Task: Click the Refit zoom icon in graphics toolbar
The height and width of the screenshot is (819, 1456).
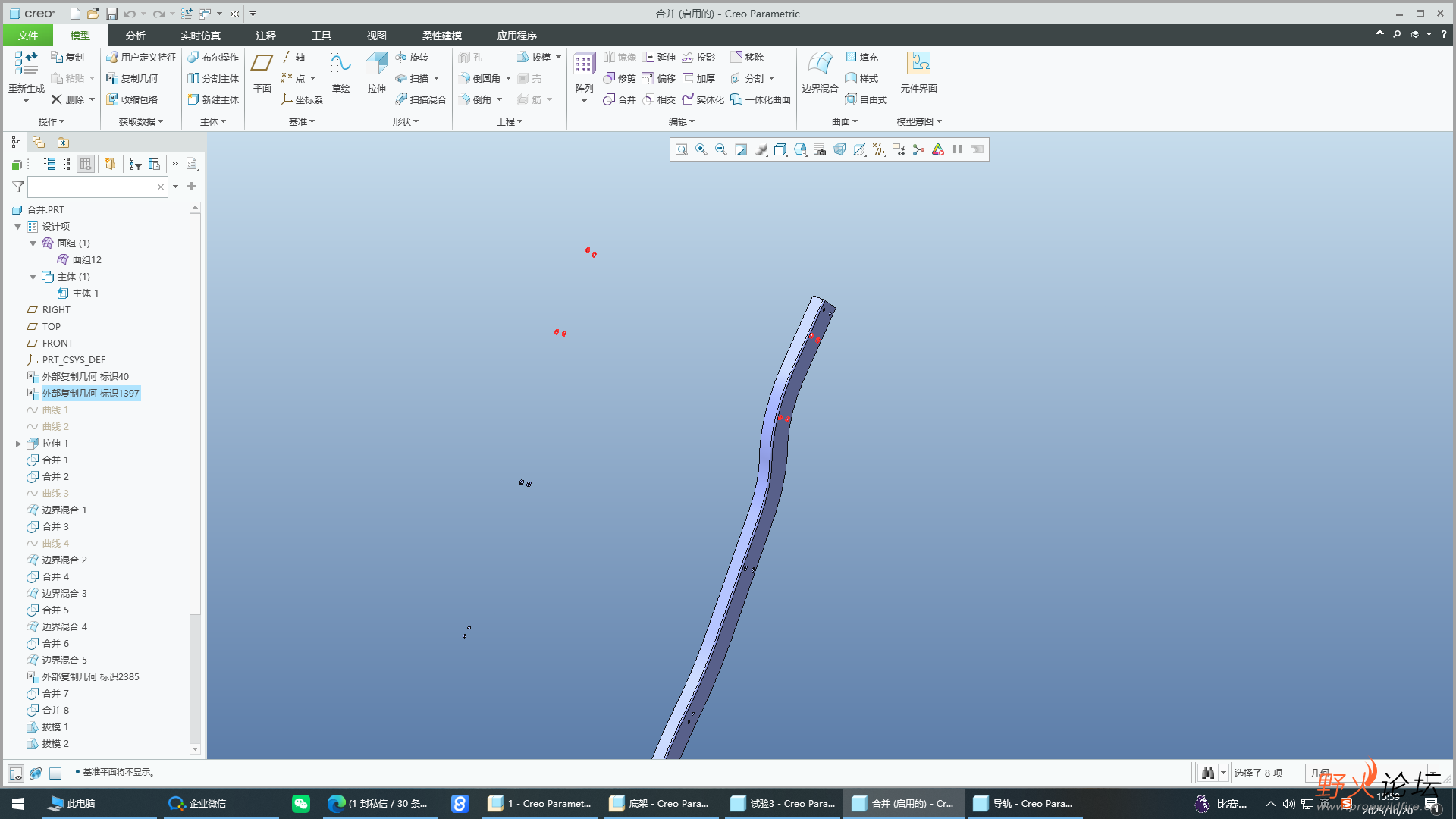Action: [x=682, y=149]
